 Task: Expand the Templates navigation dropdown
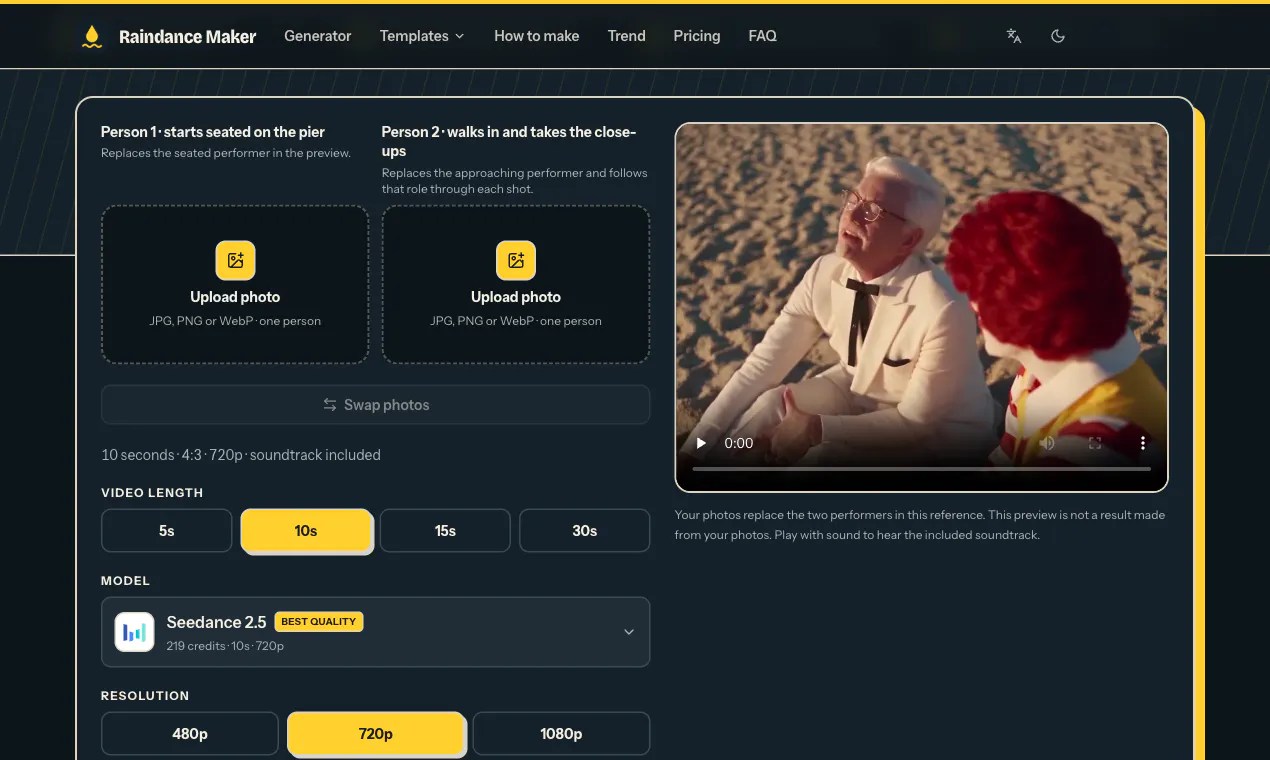point(422,36)
